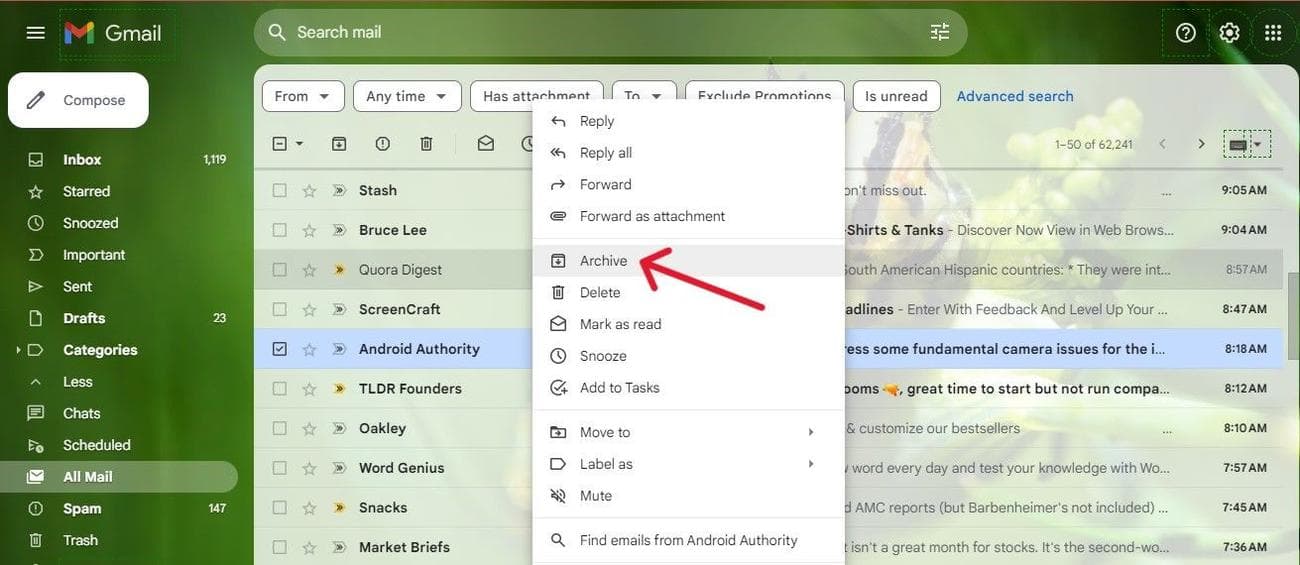Go to the next page of emails
Image resolution: width=1300 pixels, height=565 pixels.
[1201, 144]
